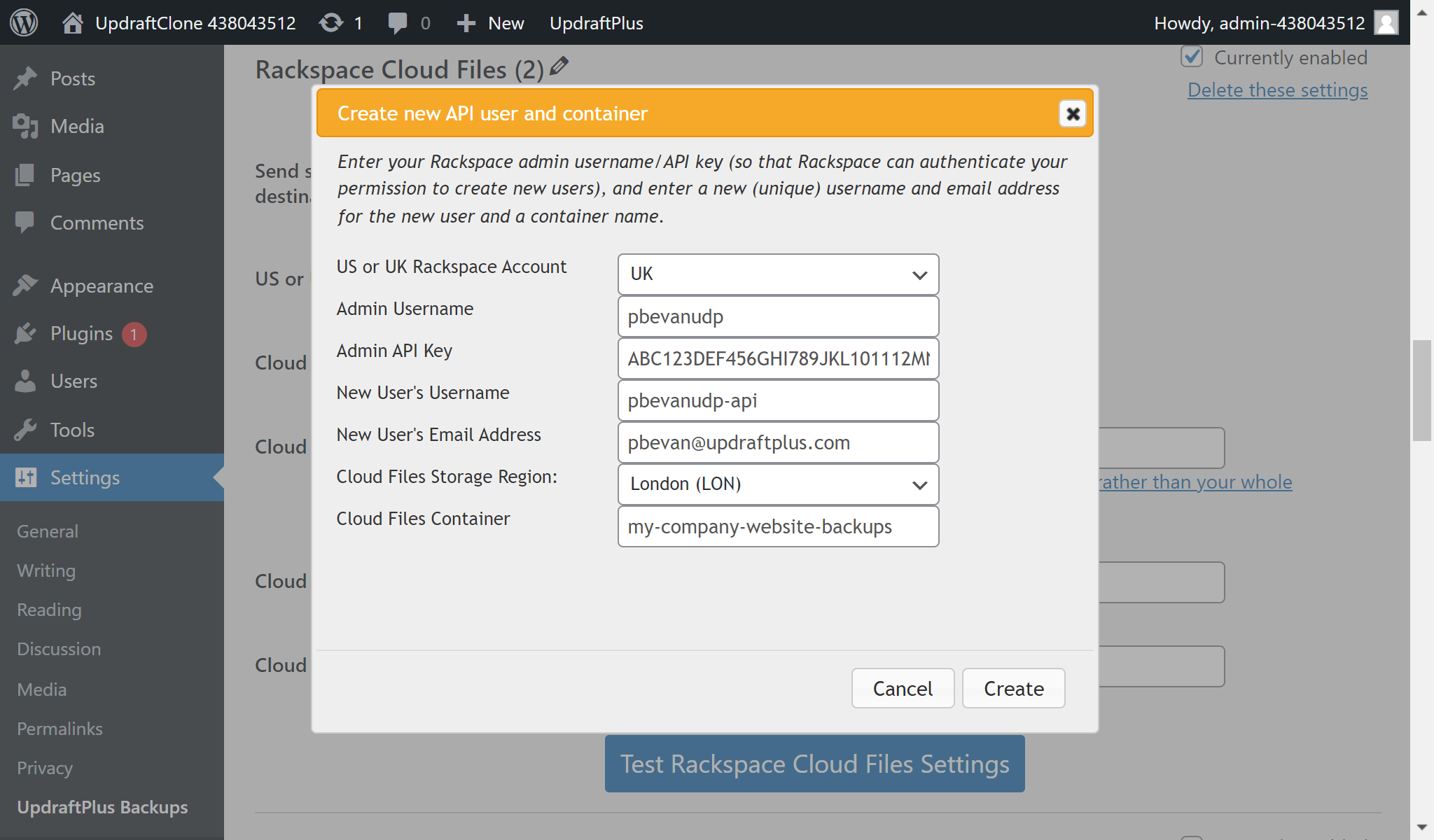Open the WordPress logo menu

tap(23, 22)
